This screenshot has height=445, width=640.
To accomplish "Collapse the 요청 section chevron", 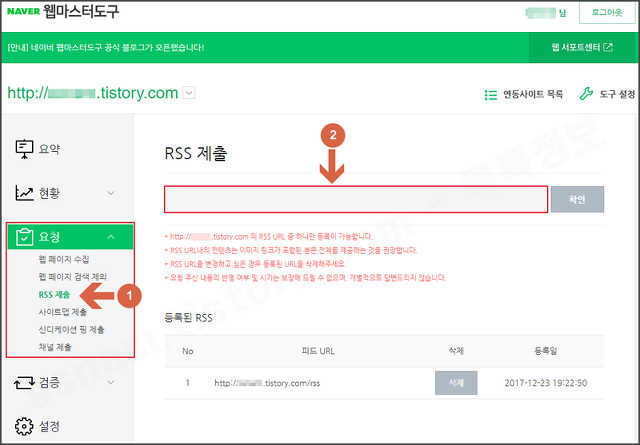I will click(x=111, y=237).
